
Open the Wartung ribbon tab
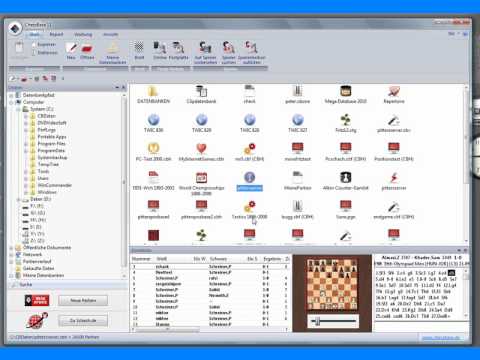coord(83,34)
